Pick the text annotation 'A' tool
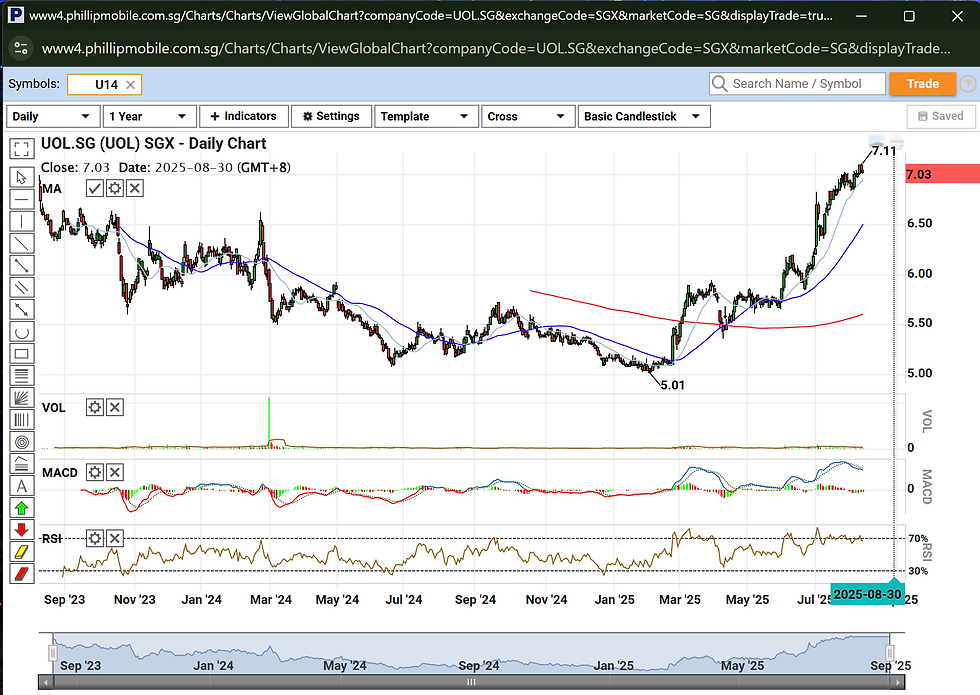 tap(21, 486)
